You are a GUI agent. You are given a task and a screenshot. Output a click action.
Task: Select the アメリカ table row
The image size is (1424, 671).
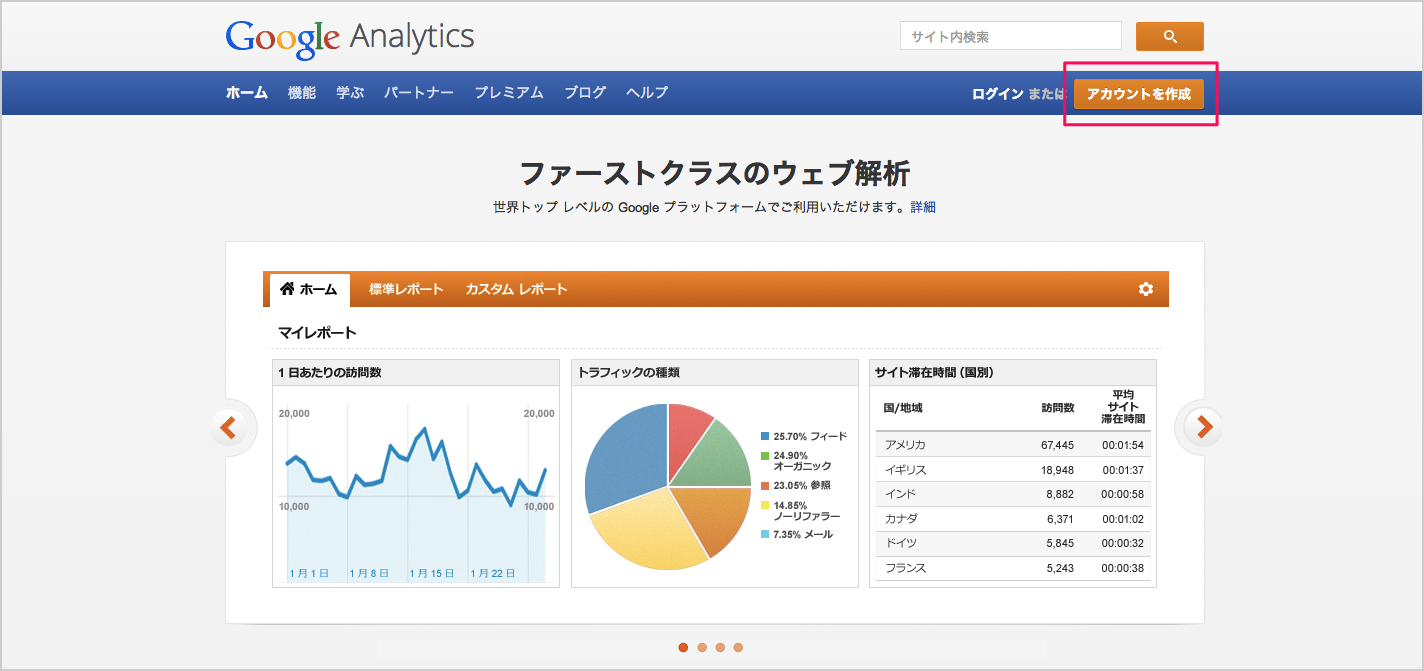[1015, 445]
